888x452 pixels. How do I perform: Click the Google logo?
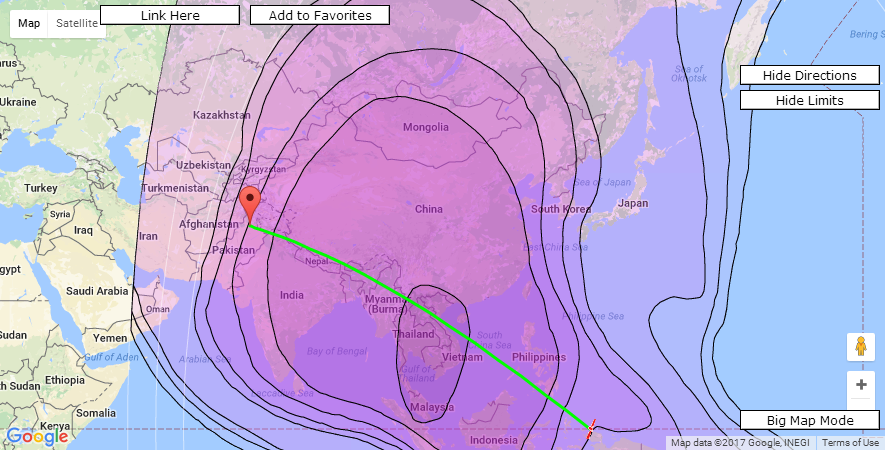[x=37, y=436]
